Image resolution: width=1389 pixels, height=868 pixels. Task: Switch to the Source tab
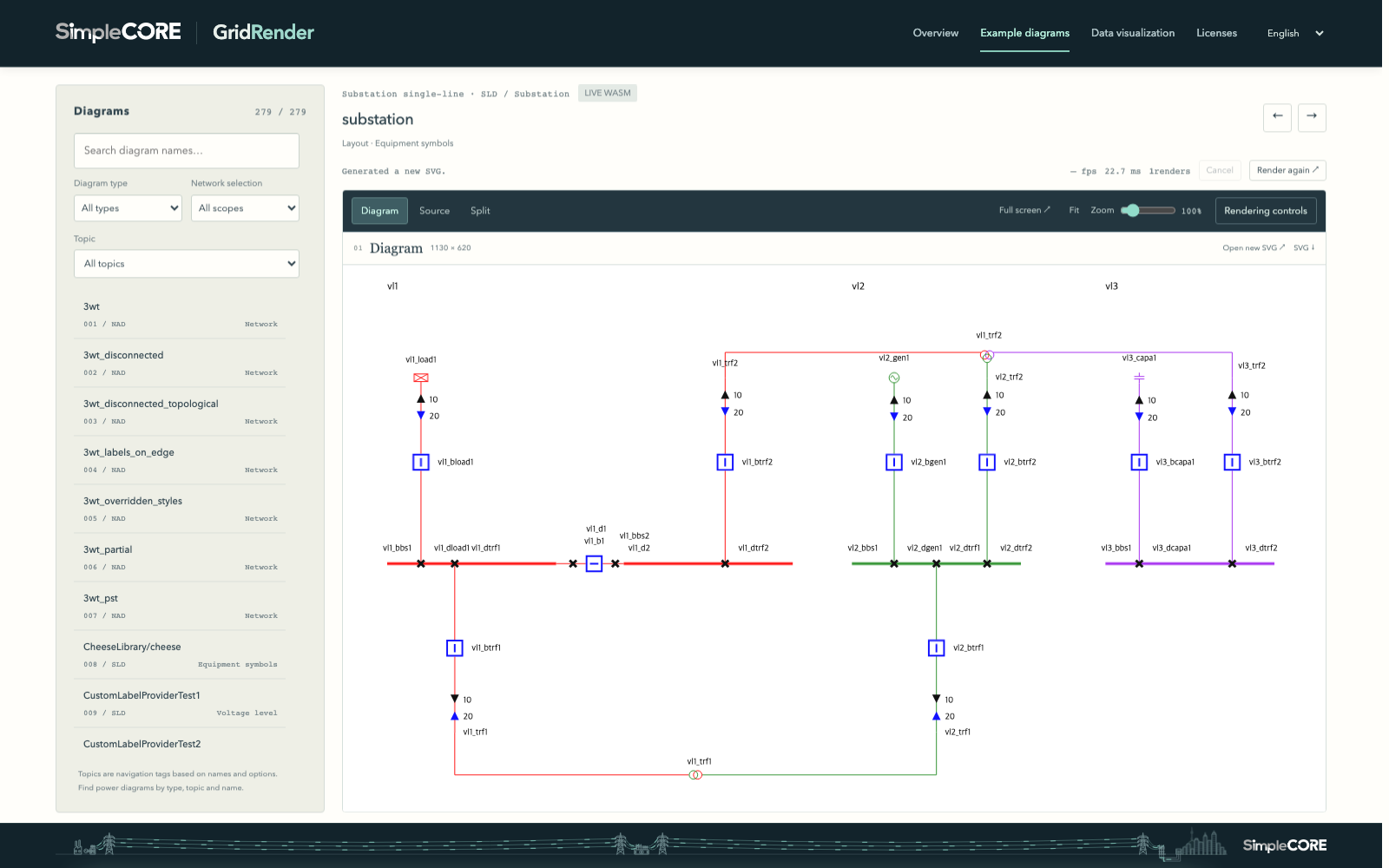click(434, 211)
